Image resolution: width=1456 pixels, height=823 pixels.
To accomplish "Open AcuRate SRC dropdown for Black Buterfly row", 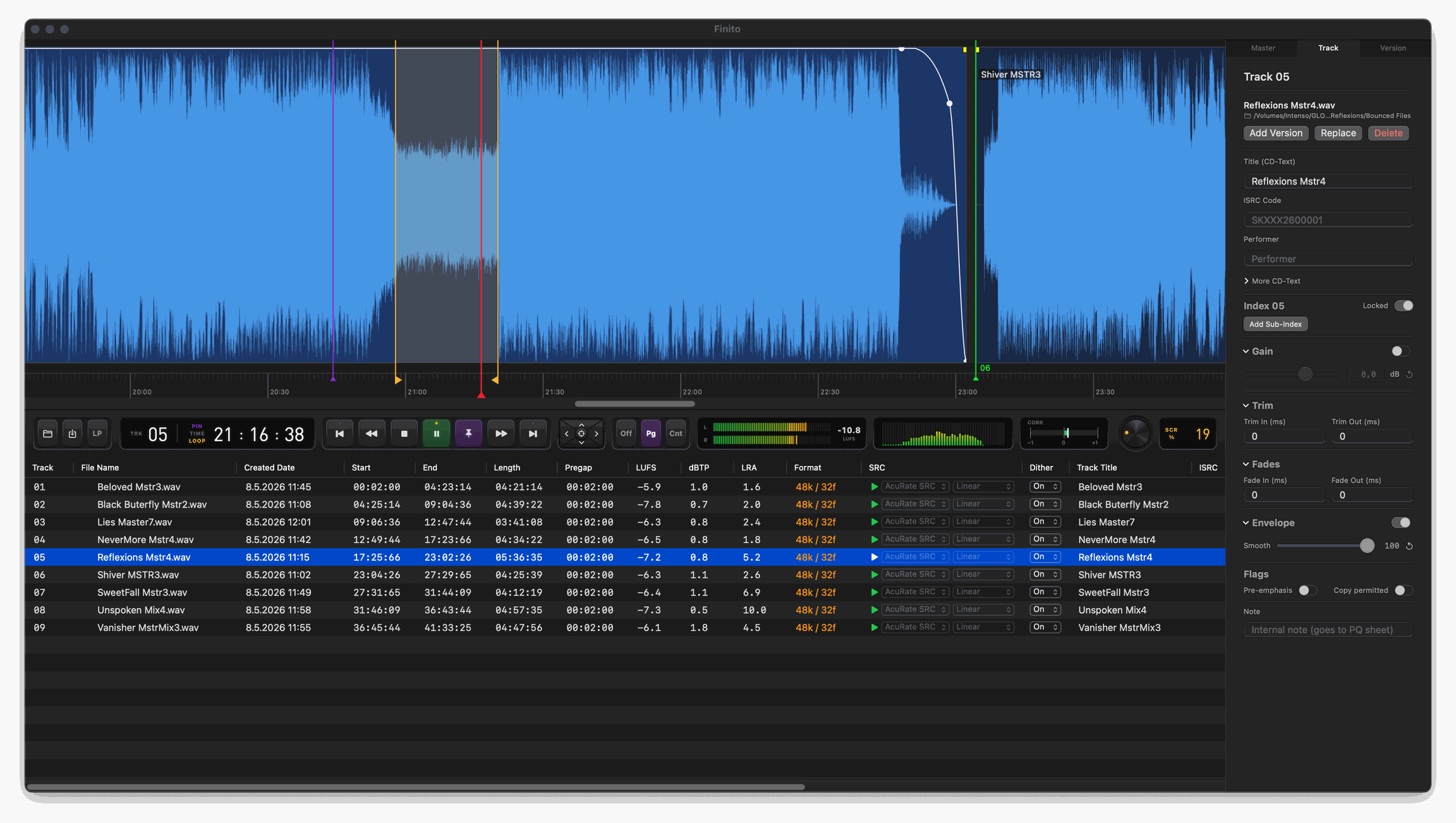I will pyautogui.click(x=915, y=504).
